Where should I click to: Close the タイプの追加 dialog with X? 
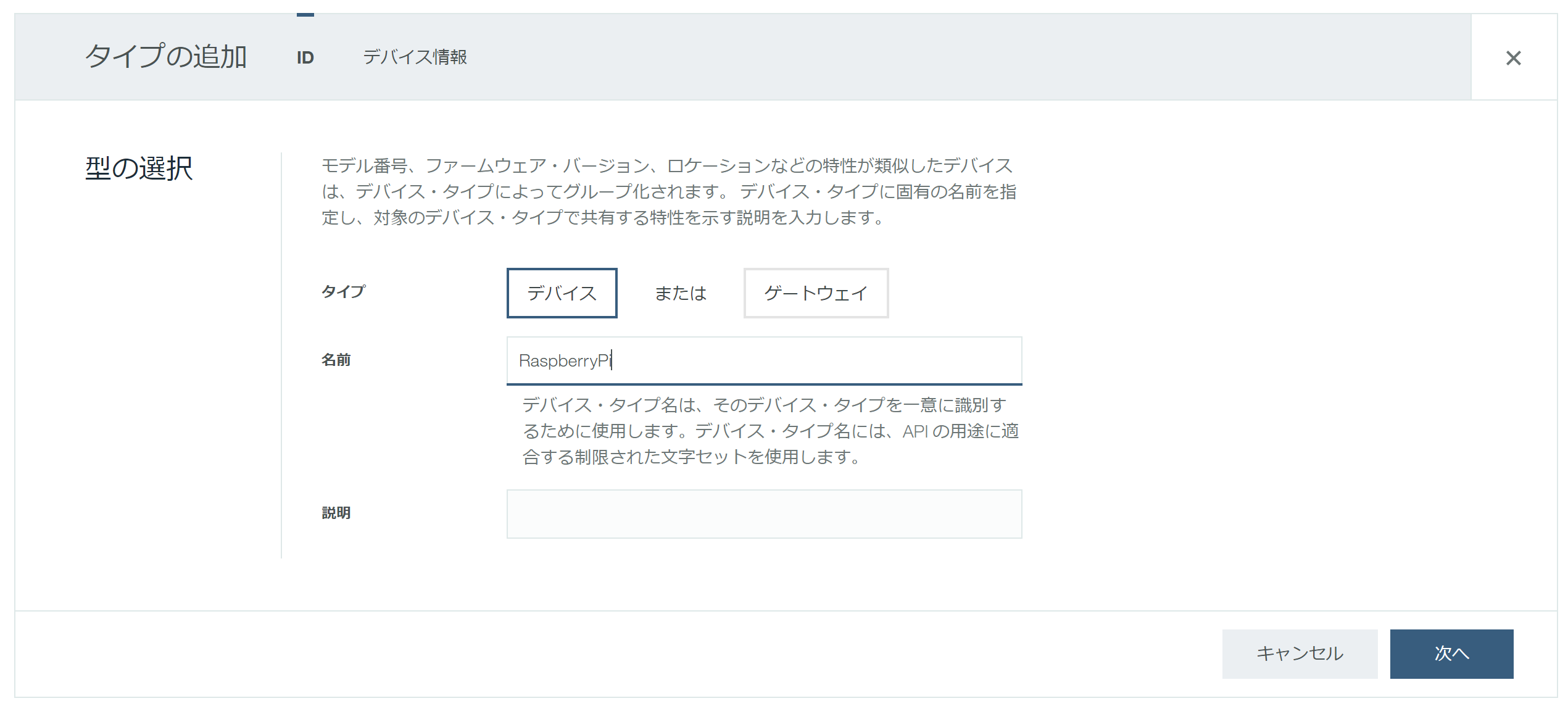[x=1513, y=58]
